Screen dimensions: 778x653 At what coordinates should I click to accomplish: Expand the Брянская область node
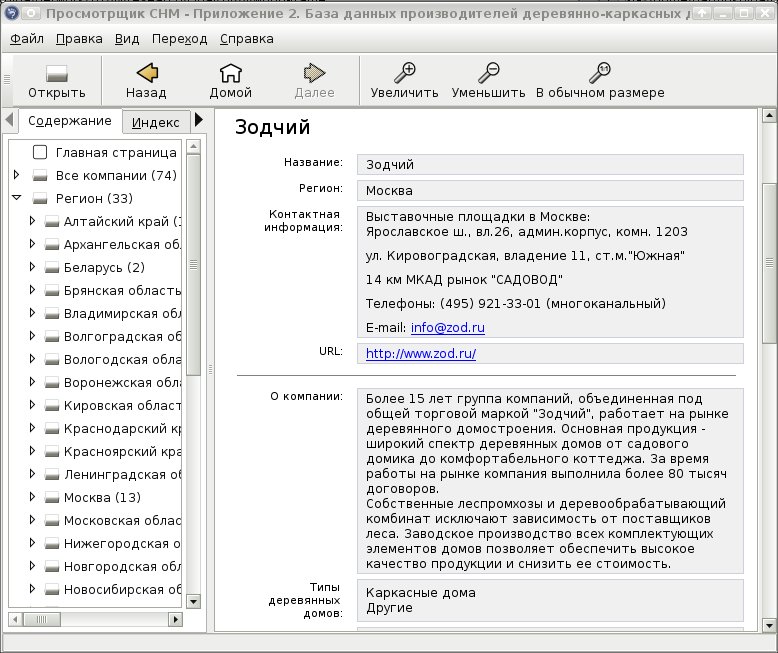[x=32, y=290]
